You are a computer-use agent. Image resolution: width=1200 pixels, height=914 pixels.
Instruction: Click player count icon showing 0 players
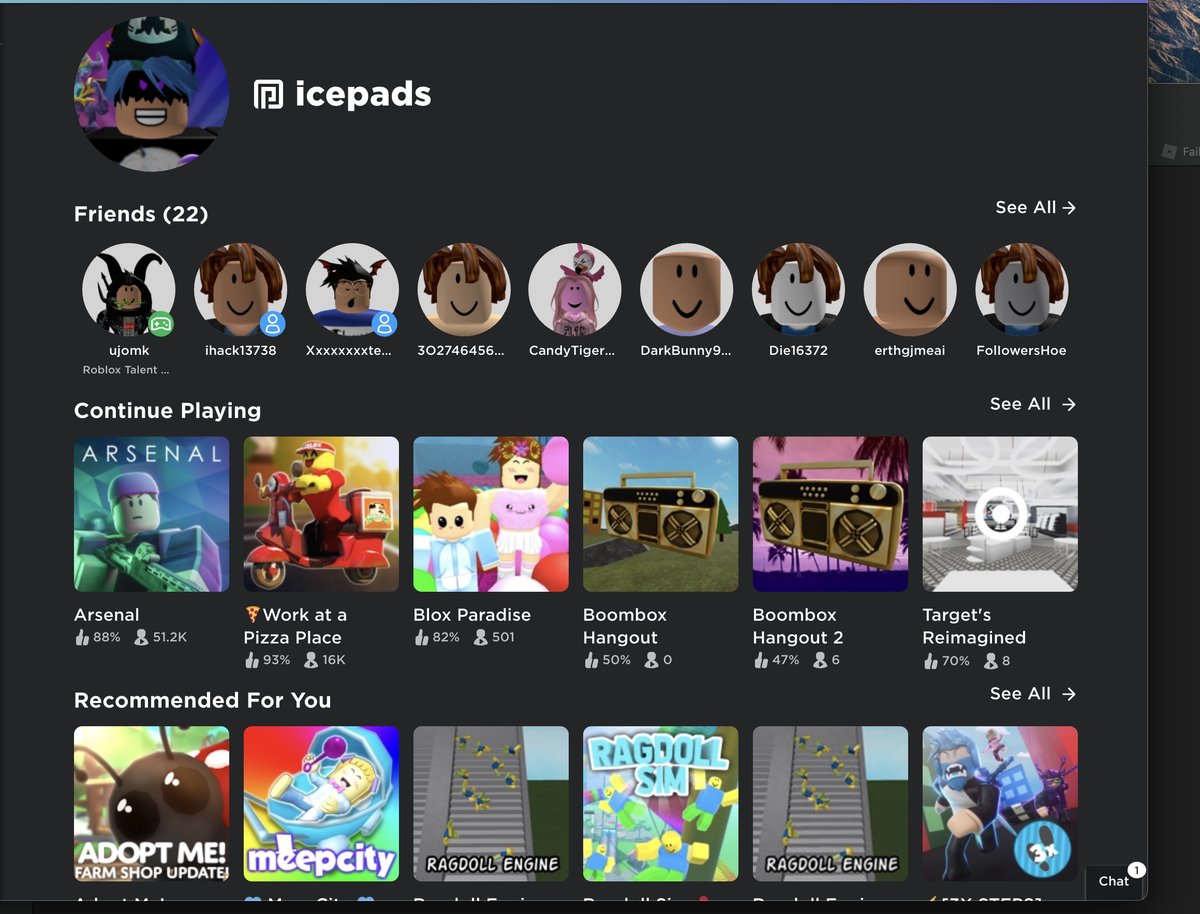(x=652, y=660)
